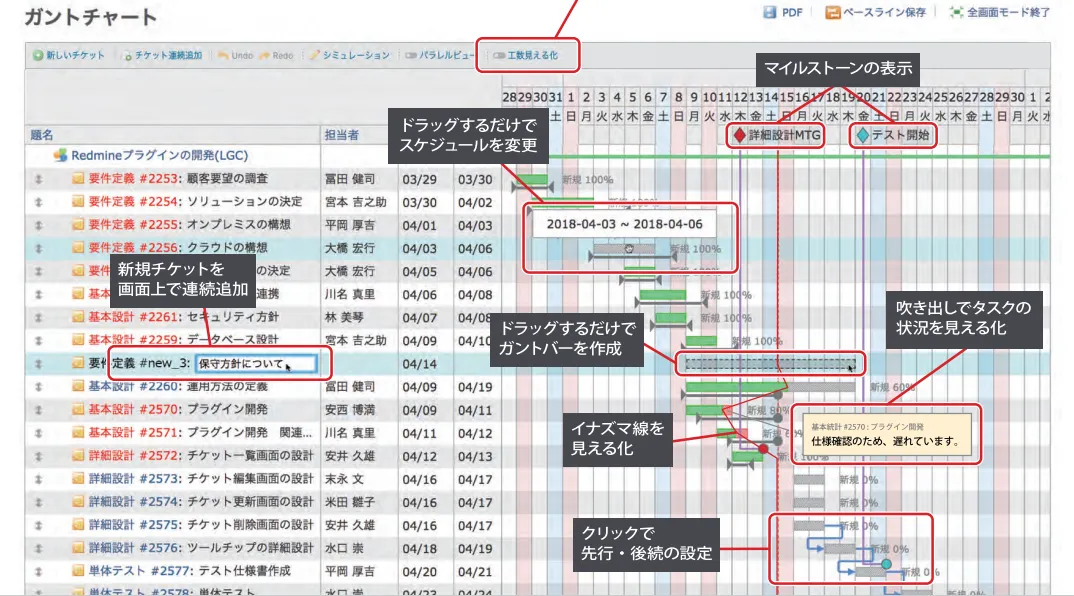
Task: Click the ticket icon beside #2259
Action: 78,340
